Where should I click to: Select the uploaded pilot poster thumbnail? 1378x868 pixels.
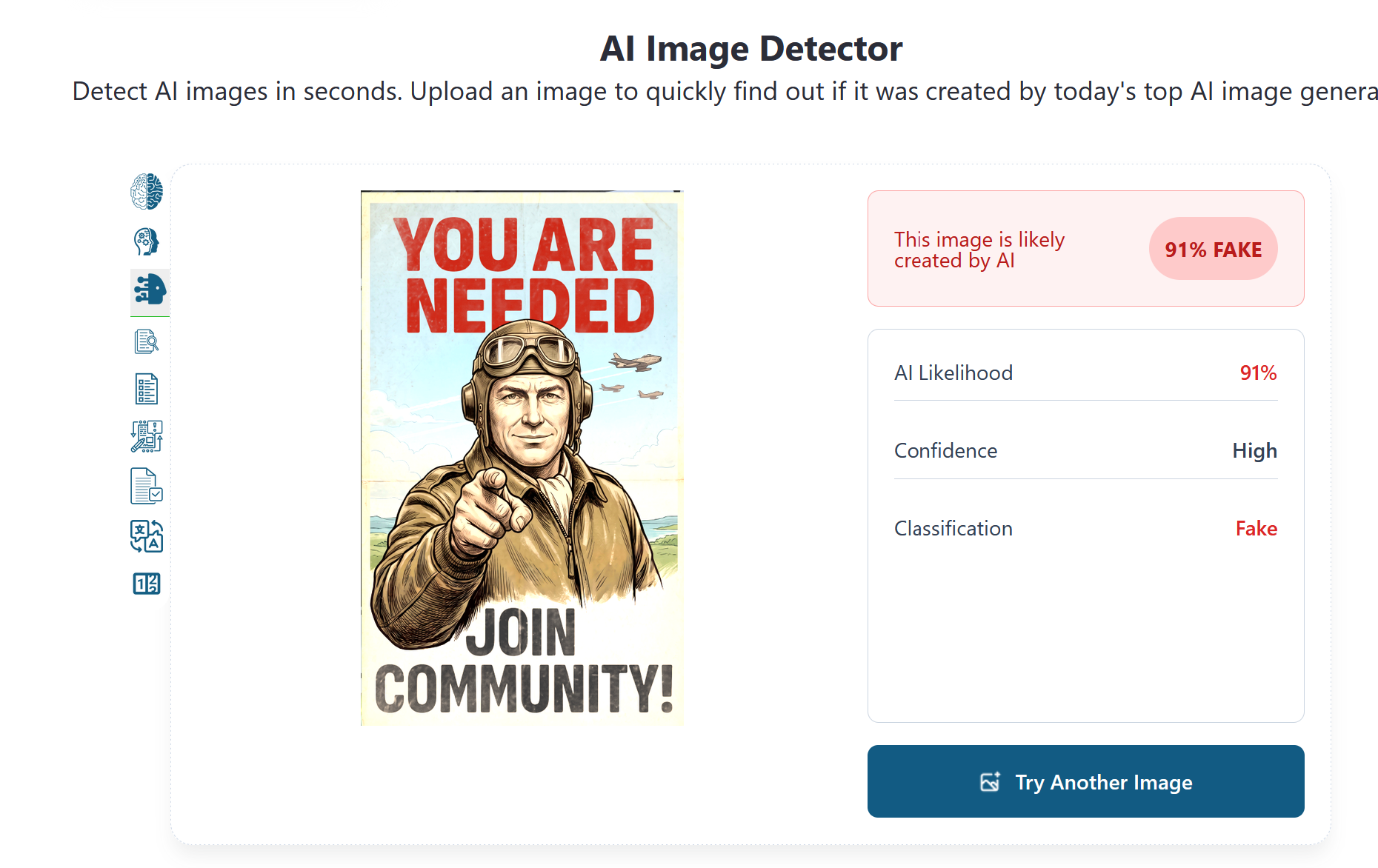522,458
